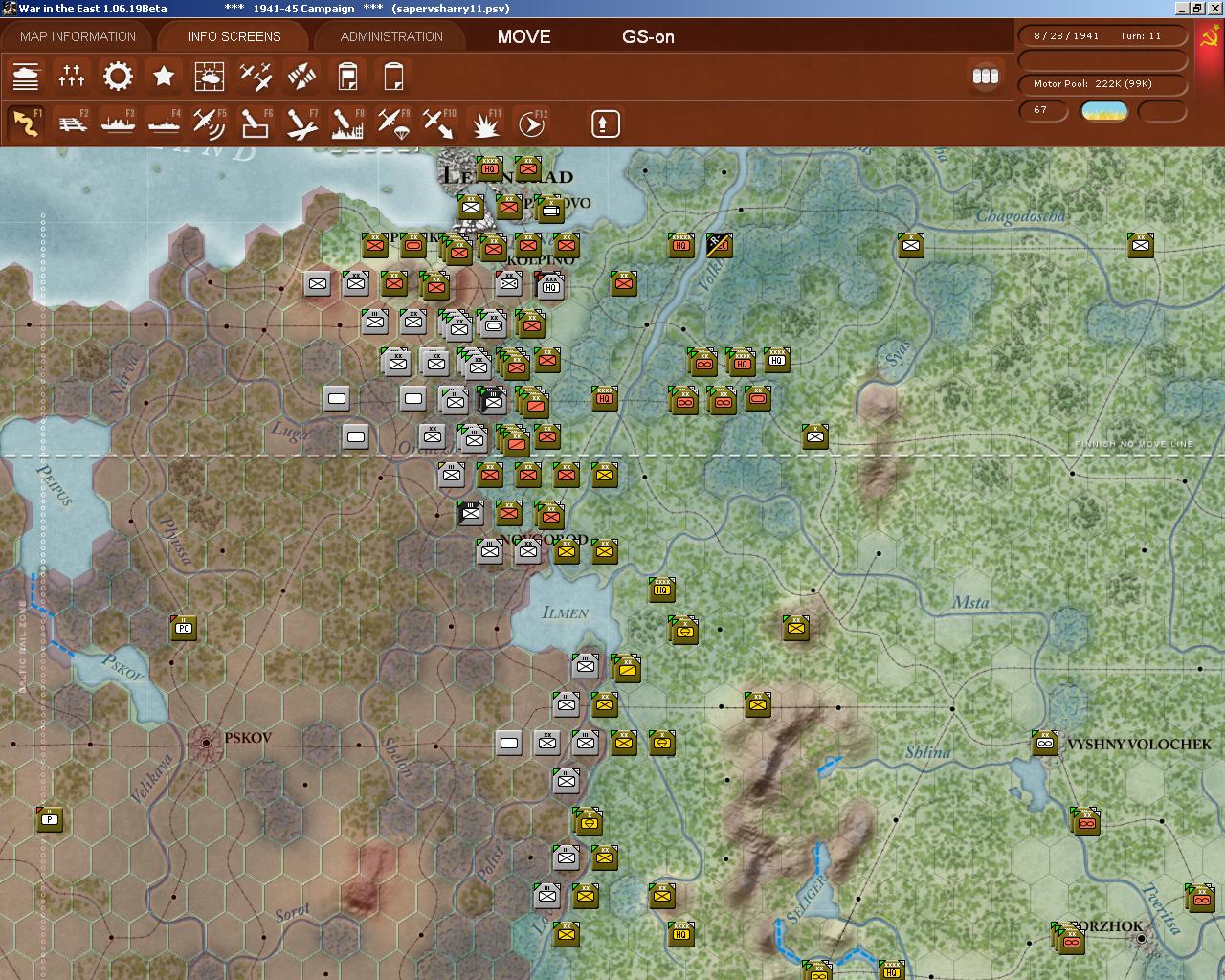
Task: Select F2 rail mode
Action: pyautogui.click(x=72, y=123)
